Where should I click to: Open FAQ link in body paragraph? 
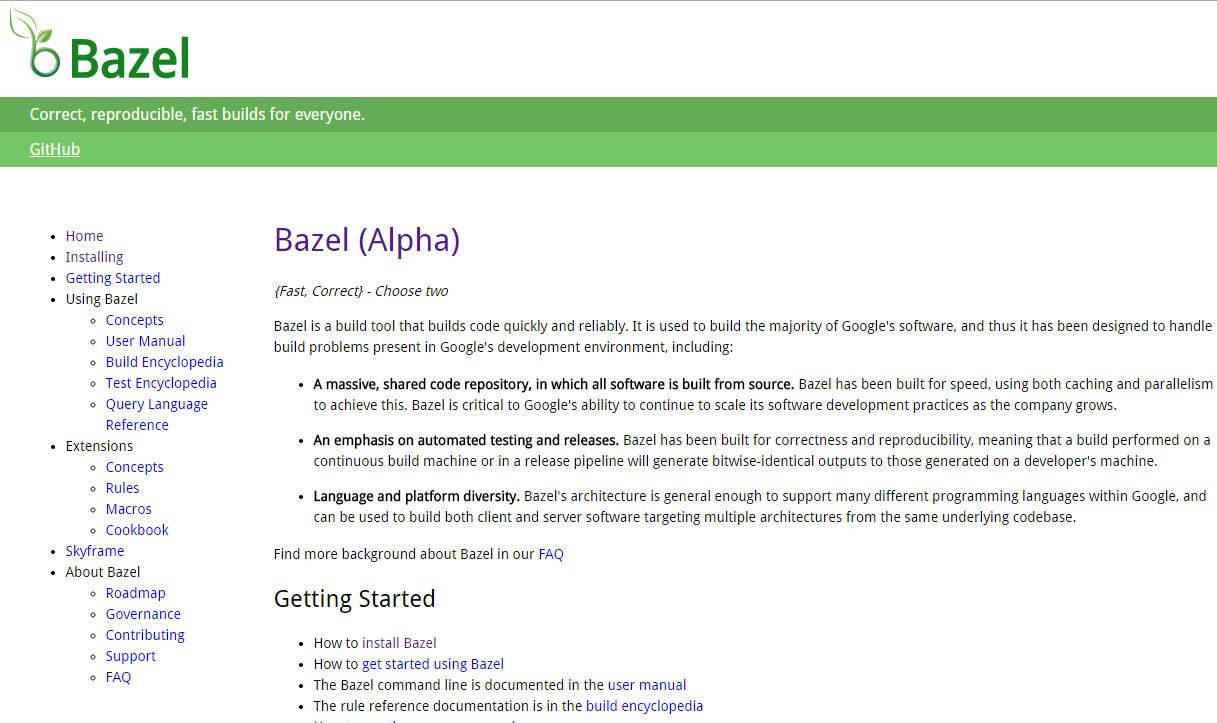click(x=551, y=554)
